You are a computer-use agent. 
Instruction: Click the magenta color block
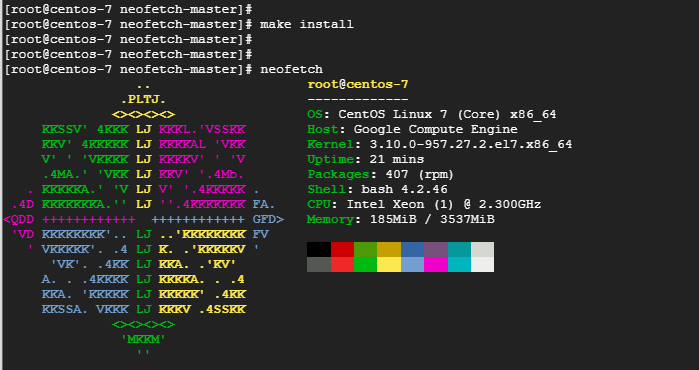point(436,264)
